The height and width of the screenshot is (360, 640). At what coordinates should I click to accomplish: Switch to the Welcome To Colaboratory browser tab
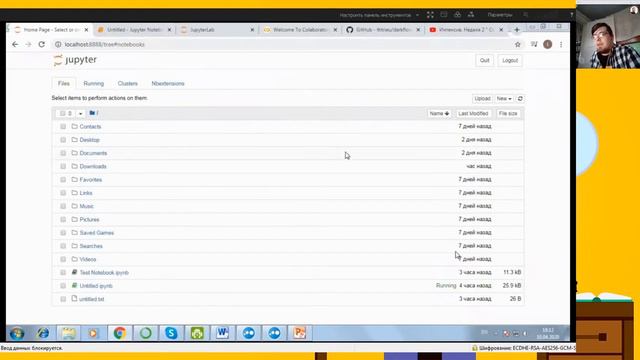click(300, 30)
